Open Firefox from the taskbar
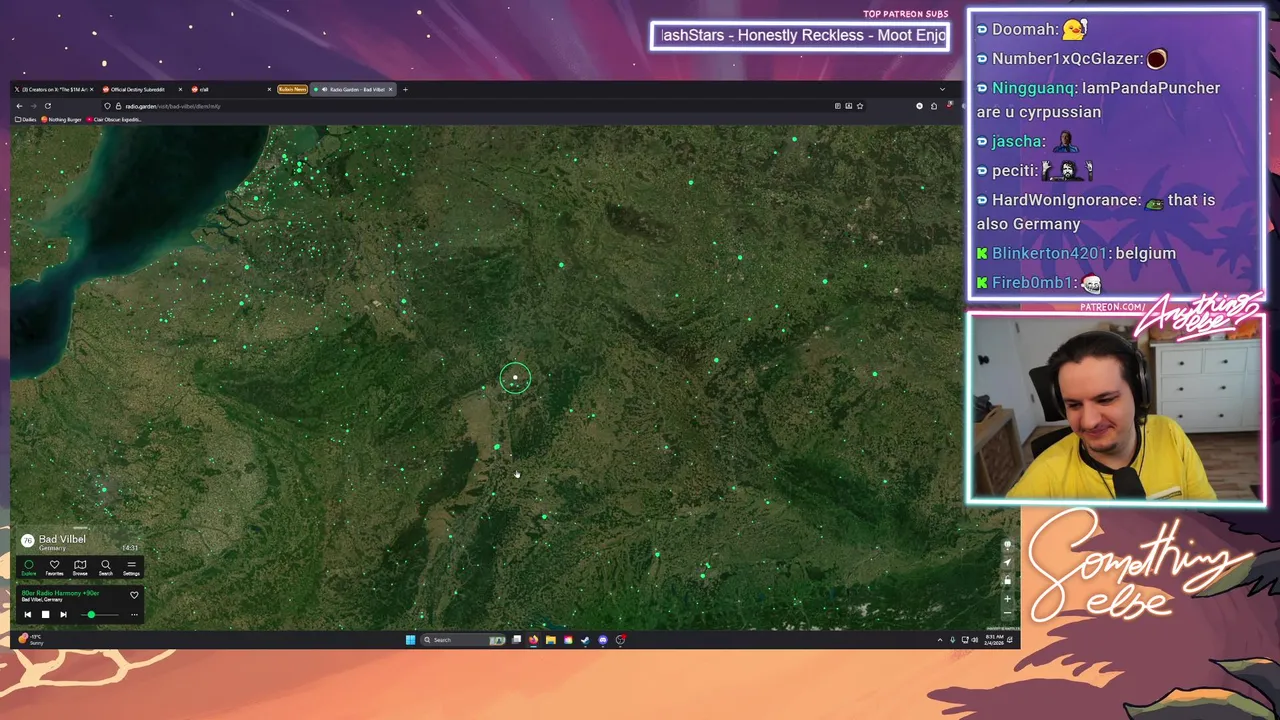Viewport: 1280px width, 720px height. point(533,640)
